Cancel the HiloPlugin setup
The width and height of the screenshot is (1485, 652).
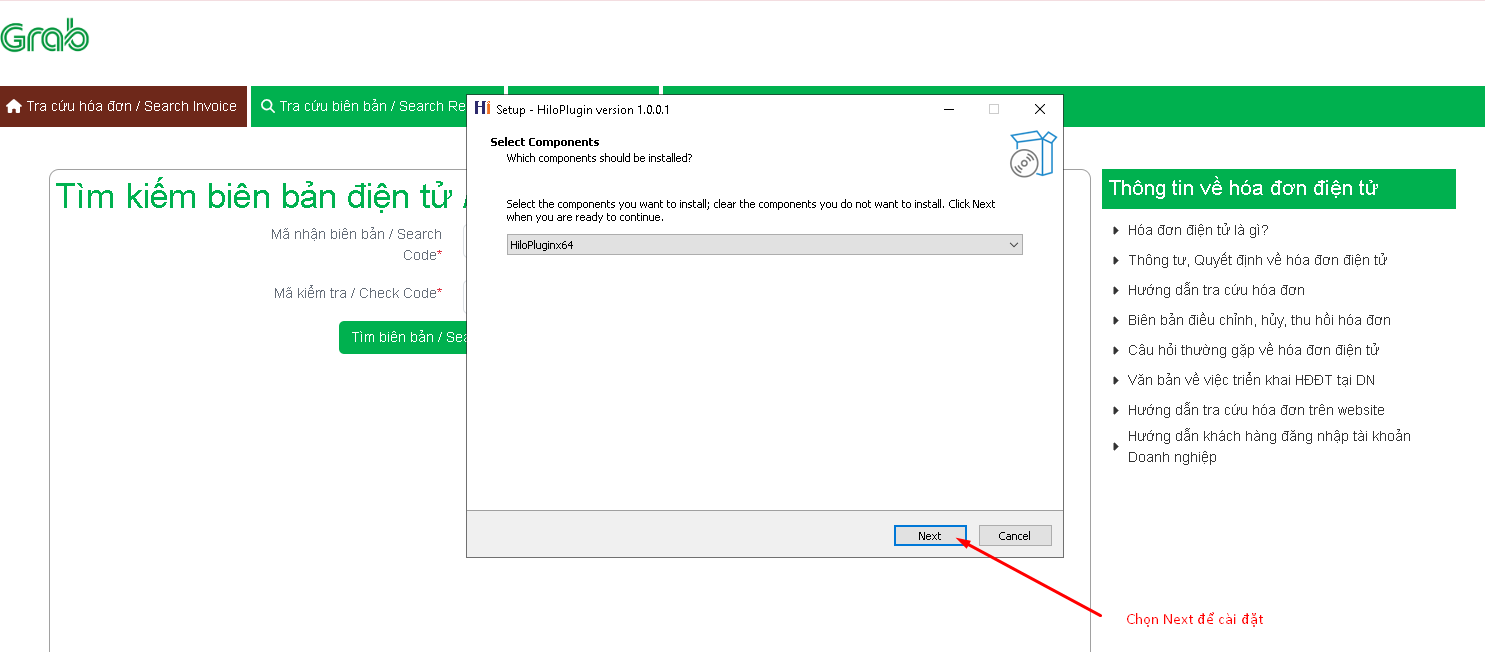pos(1014,536)
